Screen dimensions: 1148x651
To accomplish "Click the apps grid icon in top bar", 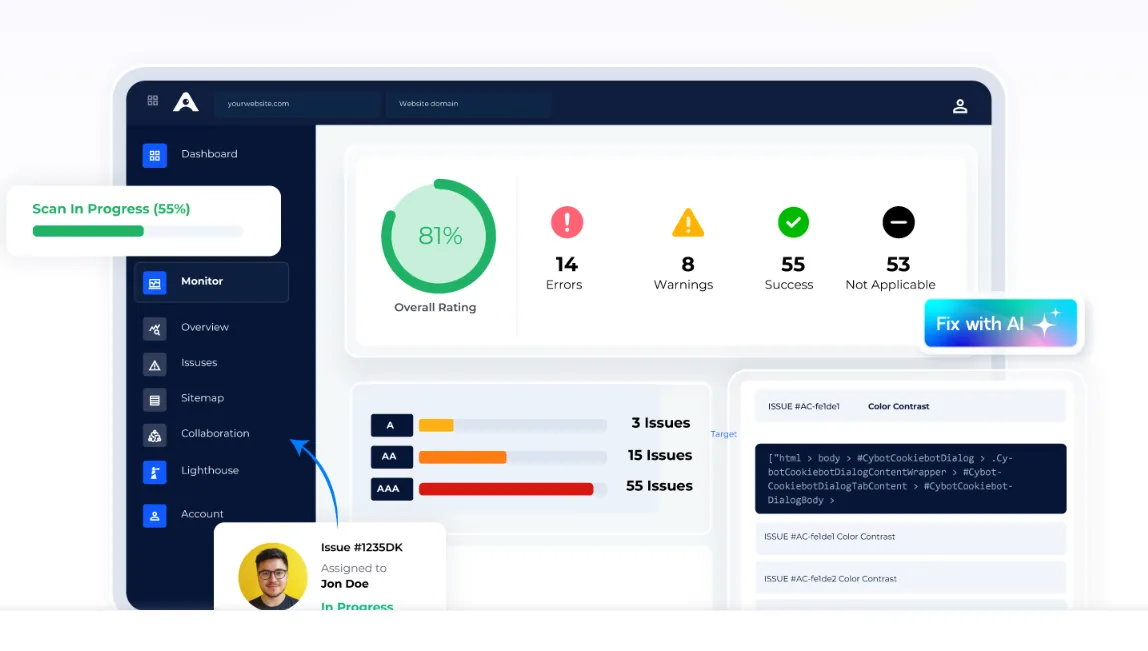I will (x=153, y=100).
